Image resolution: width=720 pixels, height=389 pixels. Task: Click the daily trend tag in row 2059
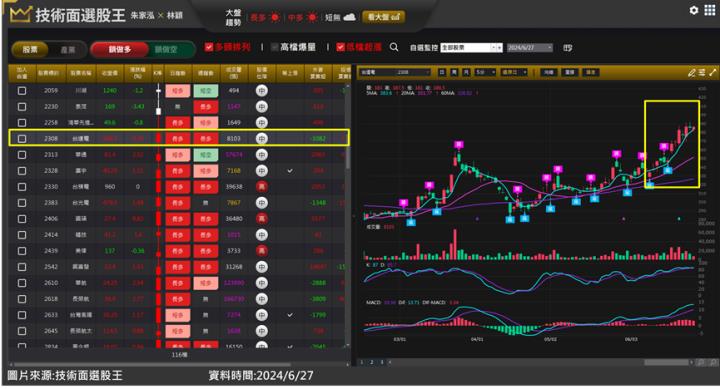(x=178, y=90)
